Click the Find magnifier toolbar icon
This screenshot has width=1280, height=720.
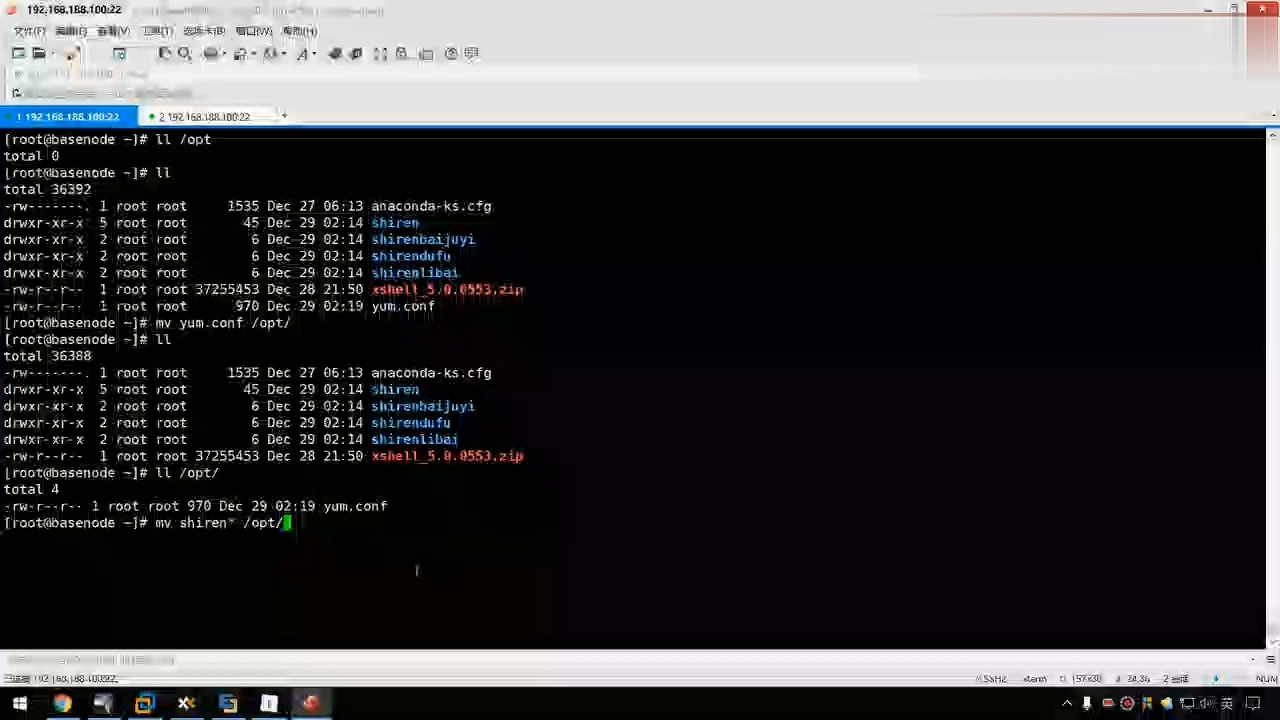185,54
